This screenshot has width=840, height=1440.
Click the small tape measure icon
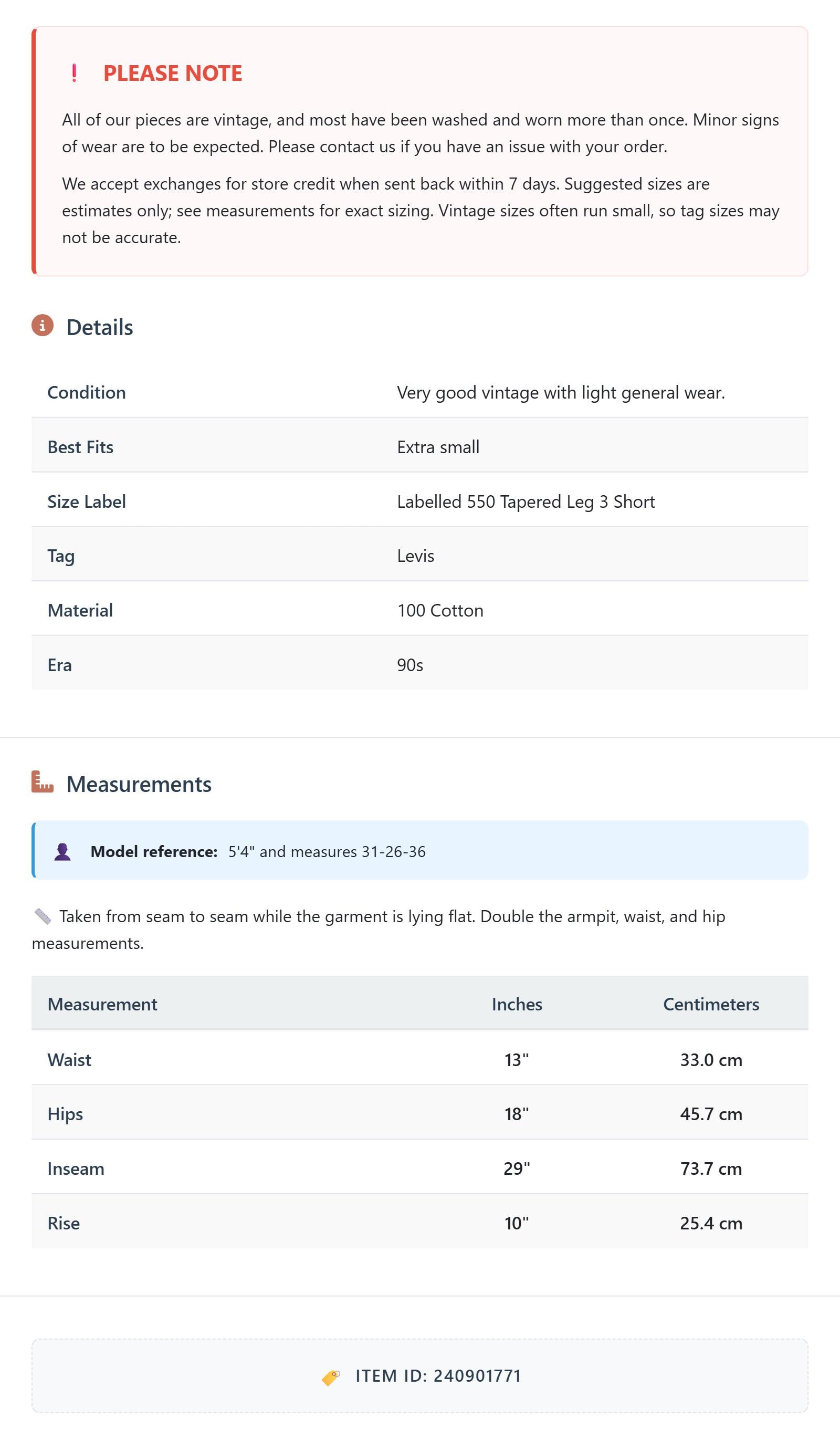tap(43, 916)
